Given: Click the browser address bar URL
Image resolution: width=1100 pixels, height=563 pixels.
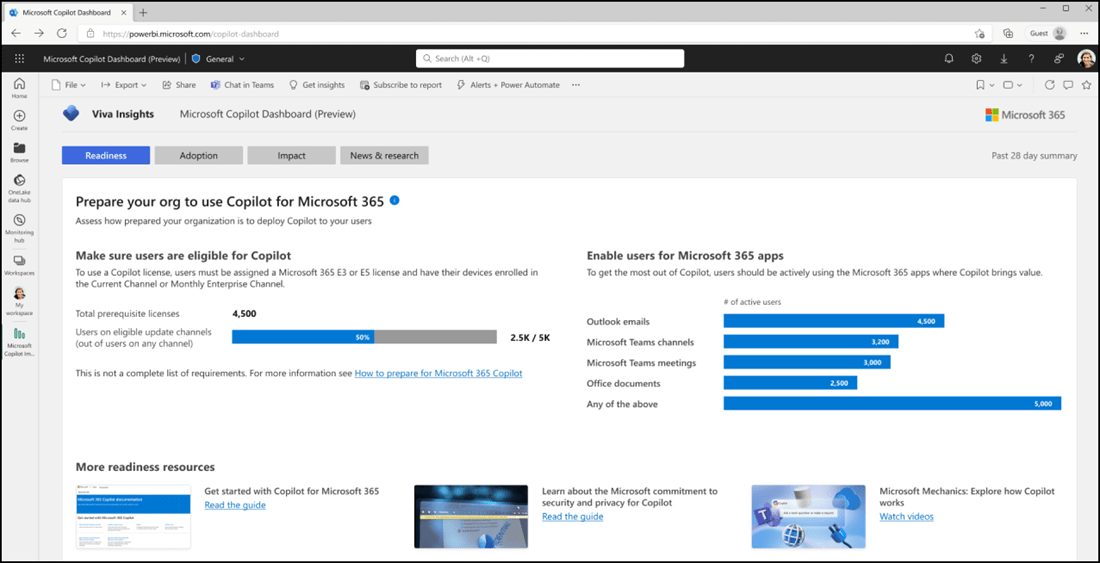Looking at the screenshot, I should pyautogui.click(x=191, y=33).
